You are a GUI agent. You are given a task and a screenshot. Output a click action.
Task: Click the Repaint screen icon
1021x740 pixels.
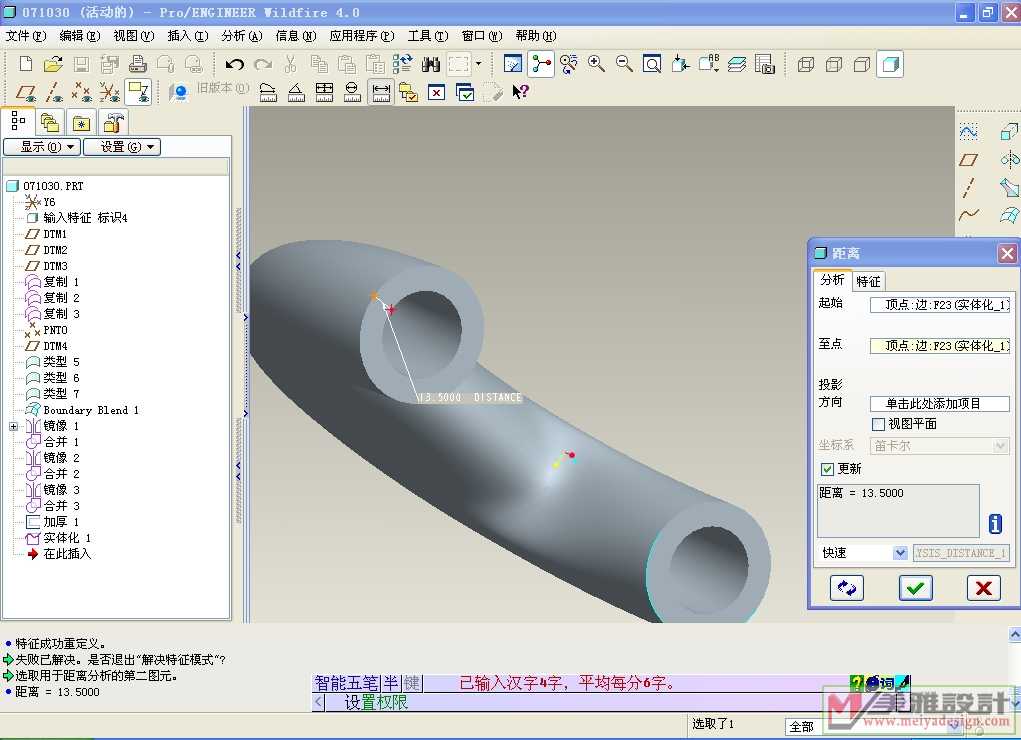point(513,64)
